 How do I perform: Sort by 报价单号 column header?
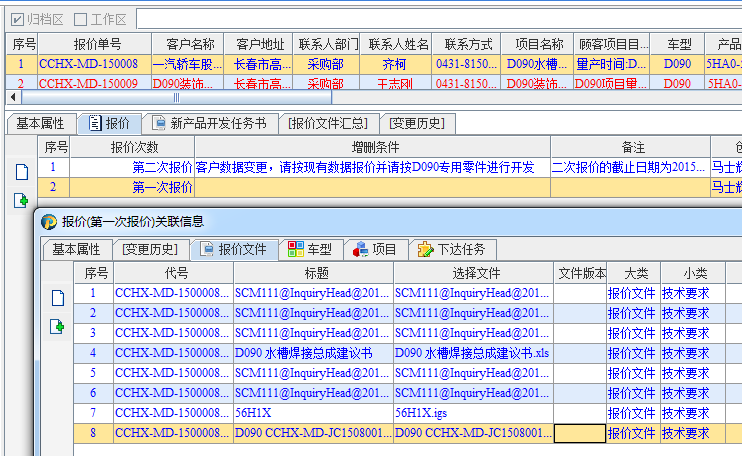97,44
